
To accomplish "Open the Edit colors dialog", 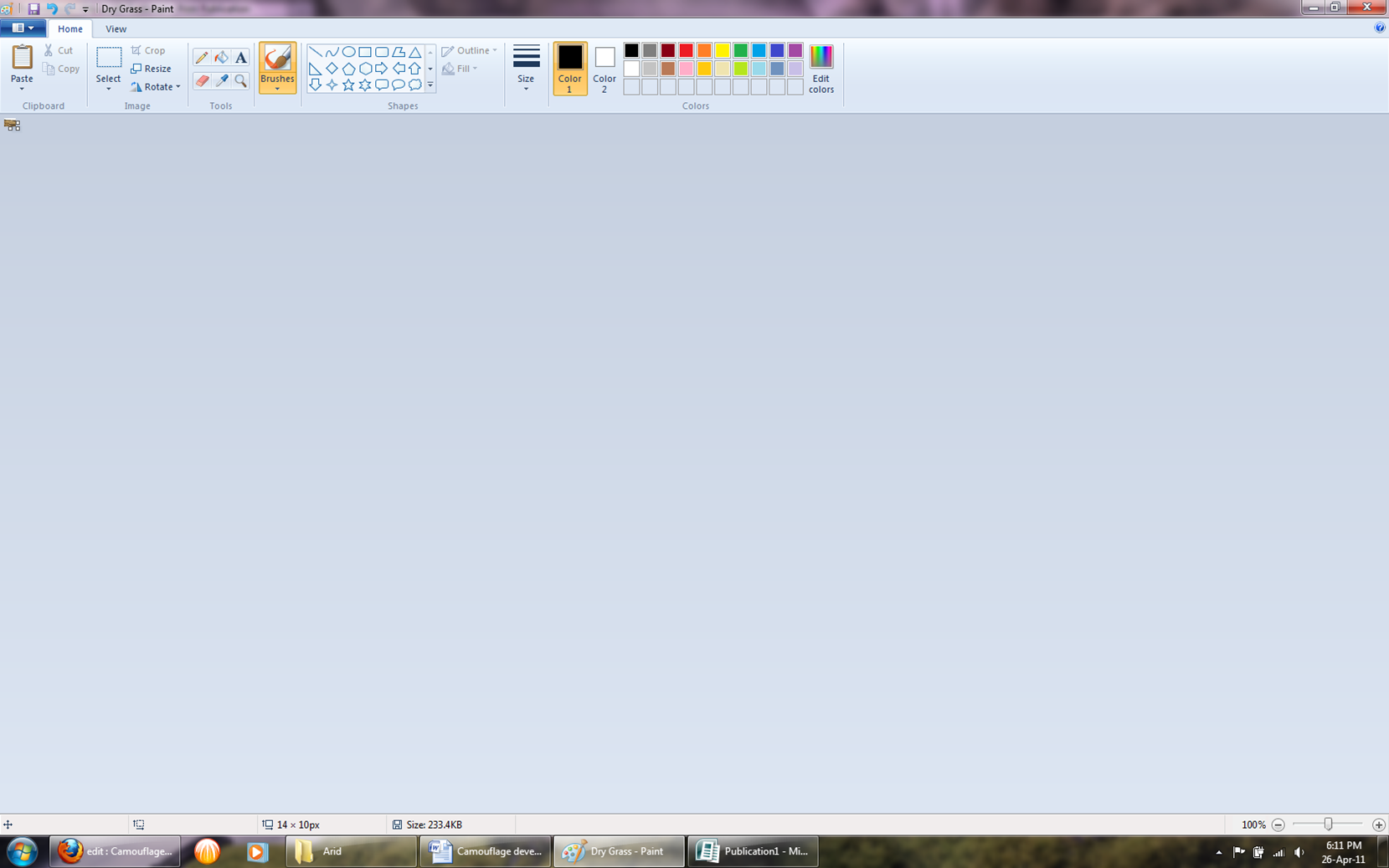I will pyautogui.click(x=821, y=69).
